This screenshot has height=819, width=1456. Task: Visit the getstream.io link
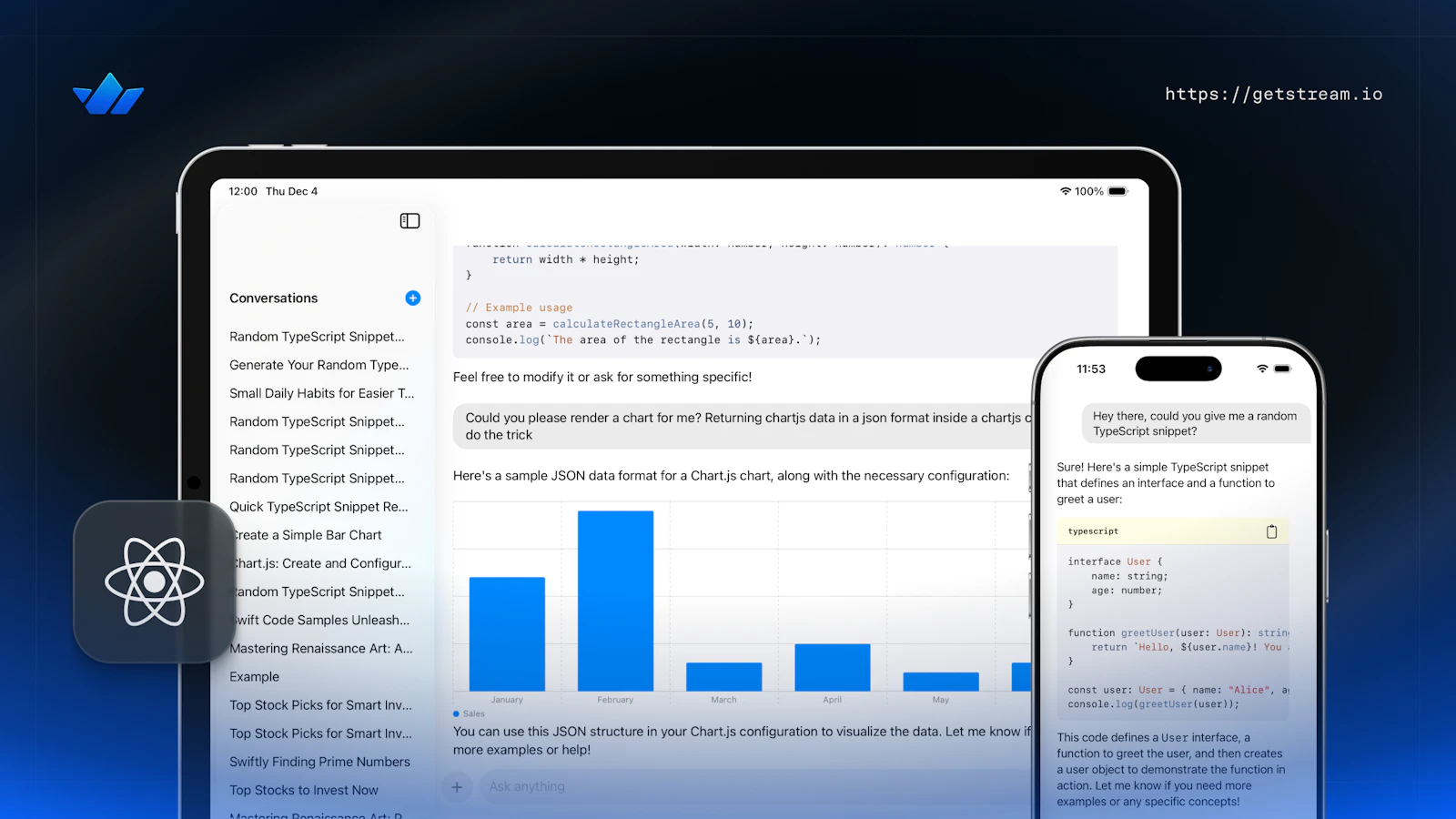[x=1274, y=94]
